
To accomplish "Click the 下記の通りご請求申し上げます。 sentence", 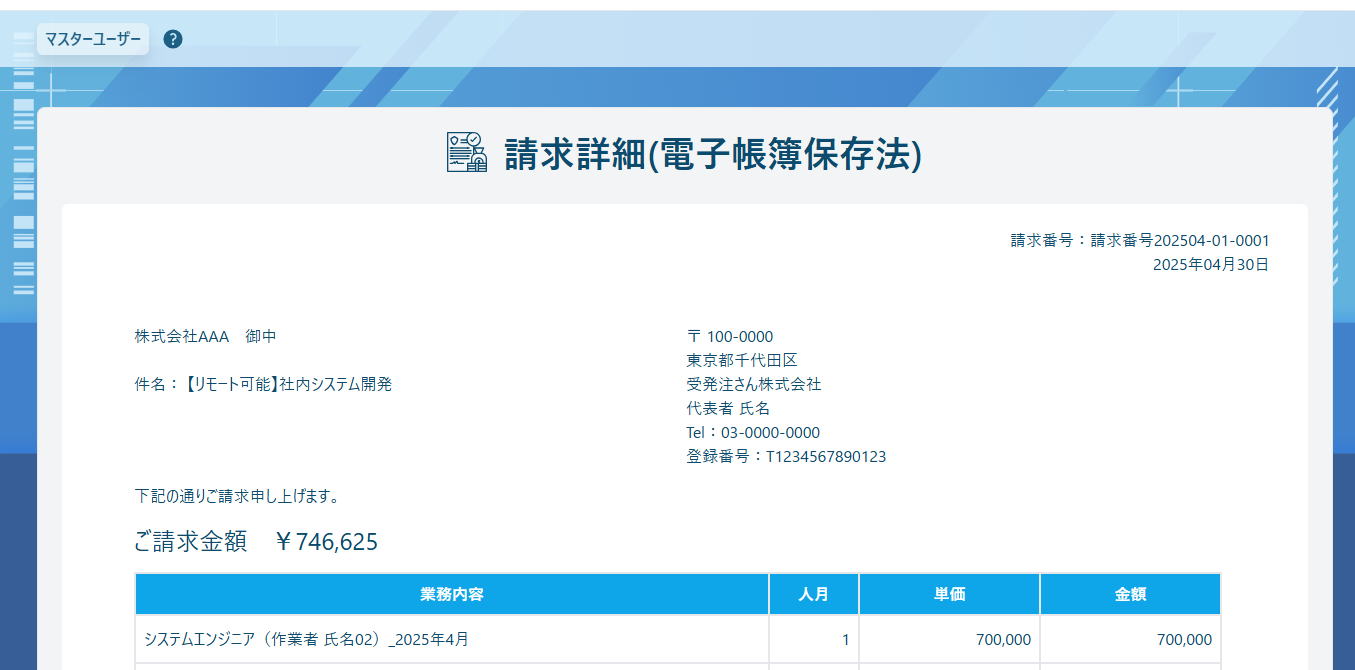I will point(239,496).
